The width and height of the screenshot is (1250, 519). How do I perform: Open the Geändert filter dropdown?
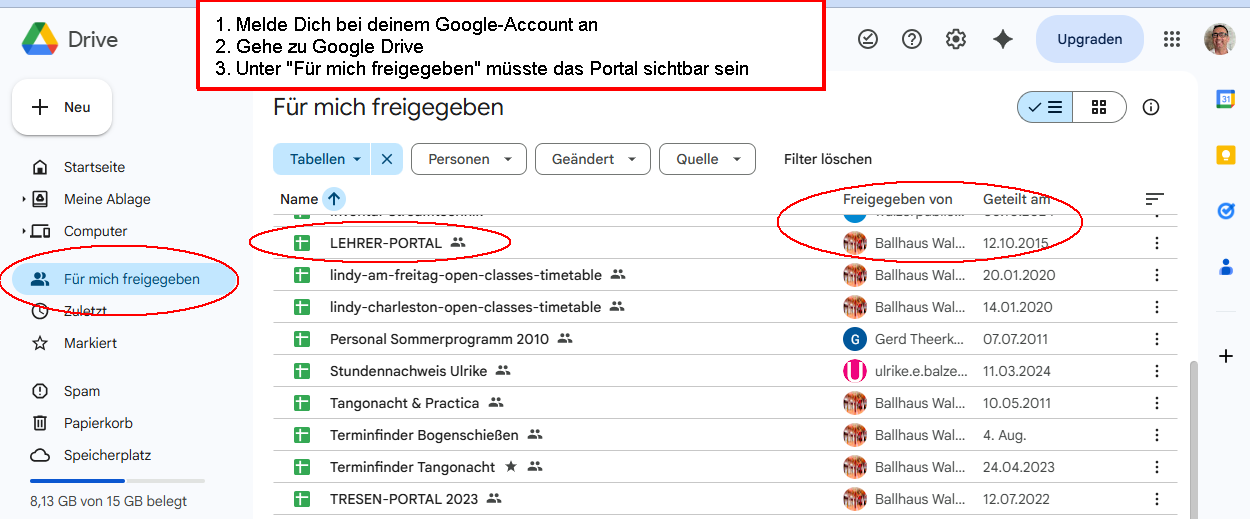pos(593,159)
